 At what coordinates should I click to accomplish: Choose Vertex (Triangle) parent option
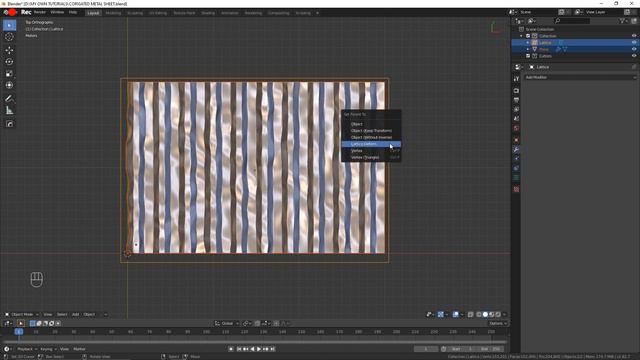pyautogui.click(x=371, y=158)
